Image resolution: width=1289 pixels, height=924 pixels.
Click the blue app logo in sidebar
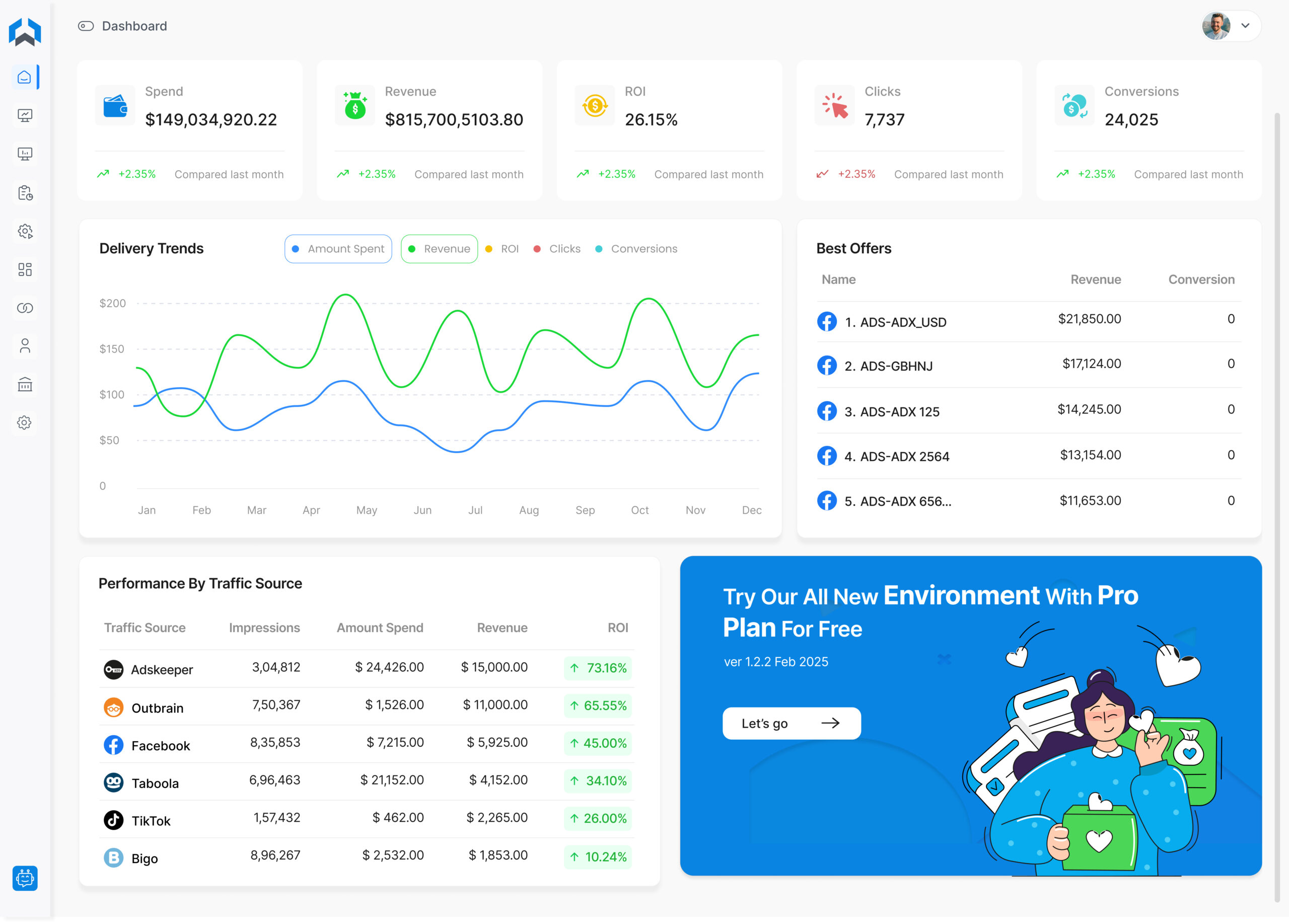click(25, 32)
